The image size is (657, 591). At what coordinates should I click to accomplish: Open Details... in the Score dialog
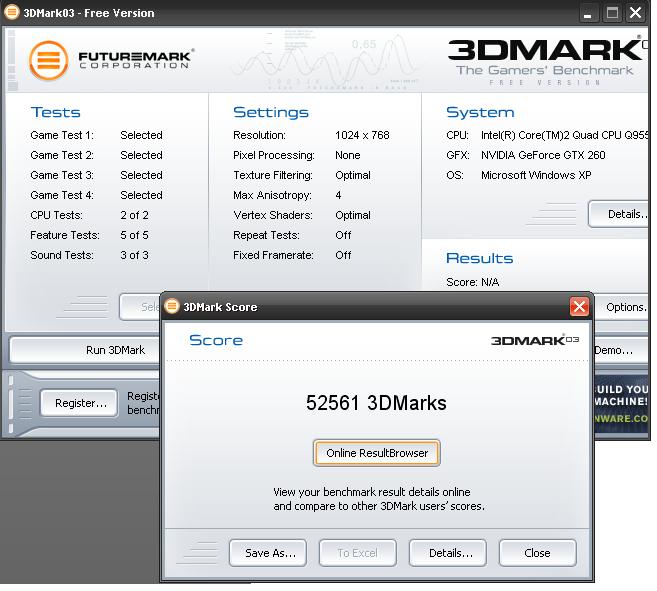point(447,553)
